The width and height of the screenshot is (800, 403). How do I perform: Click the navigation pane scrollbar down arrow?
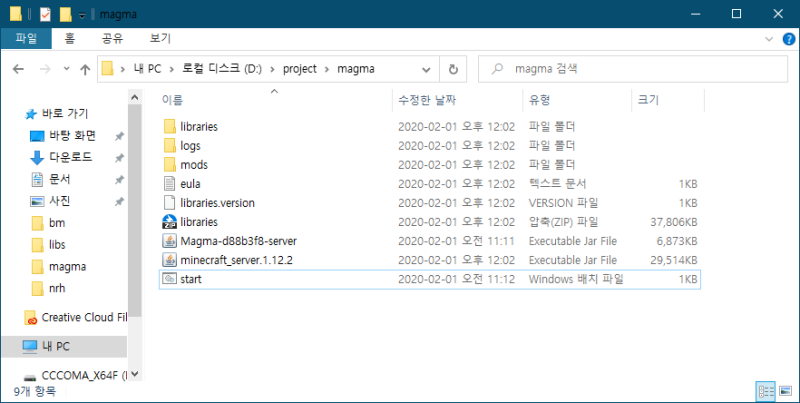point(135,374)
